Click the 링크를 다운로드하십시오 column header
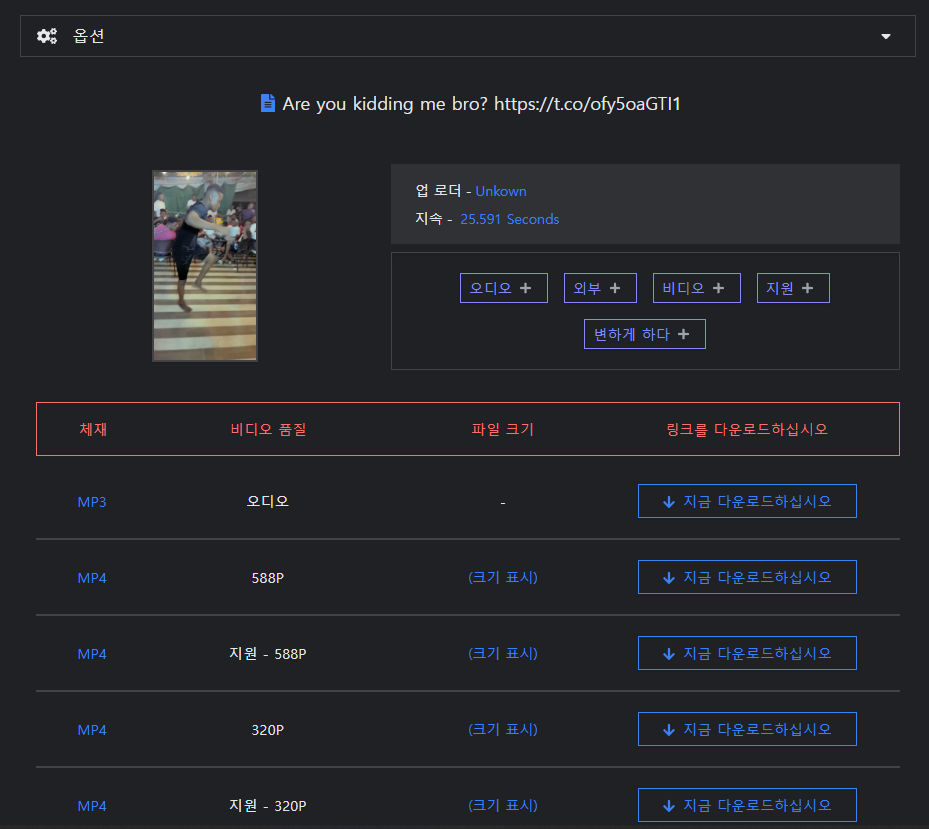929x829 pixels. (x=747, y=429)
